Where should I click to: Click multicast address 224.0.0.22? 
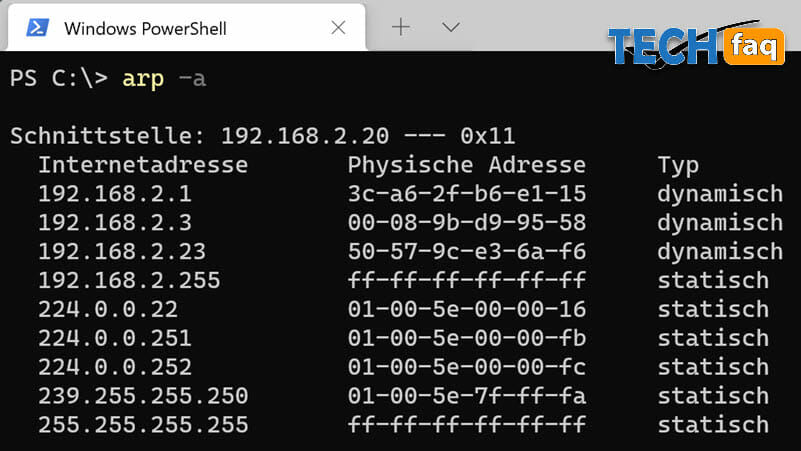click(108, 310)
